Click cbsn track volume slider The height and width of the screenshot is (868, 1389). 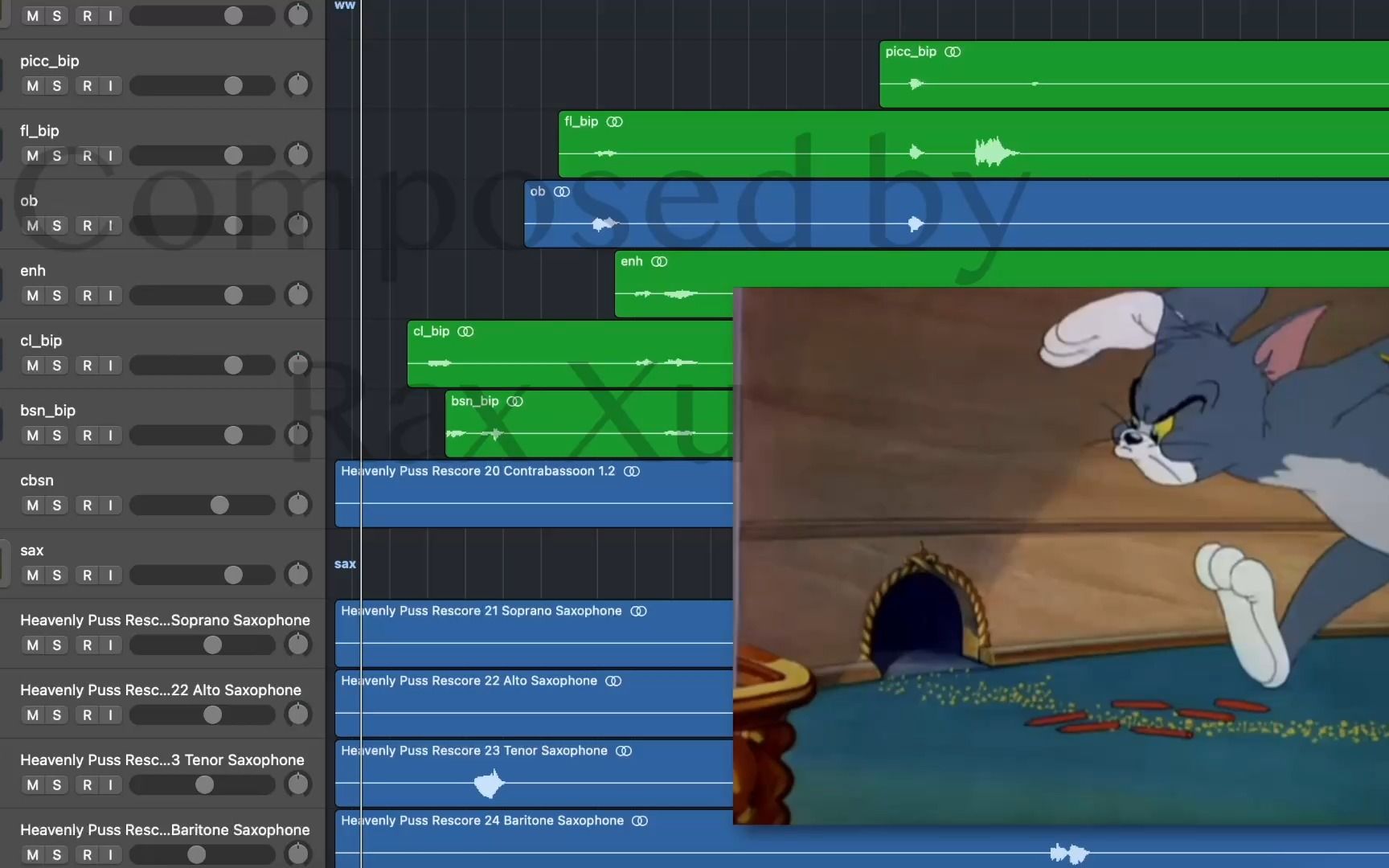(202, 505)
